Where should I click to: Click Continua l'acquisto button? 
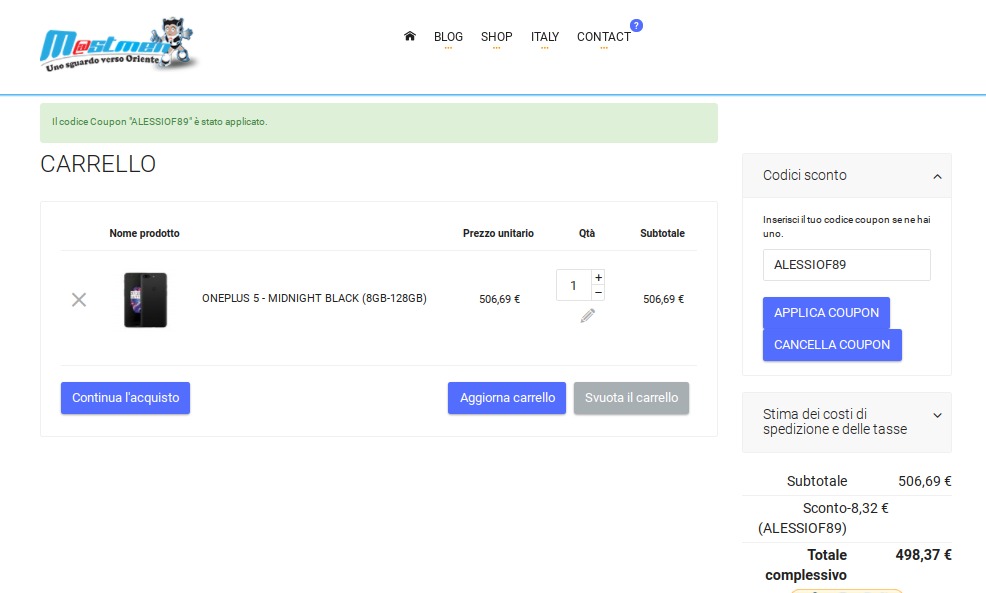pos(125,398)
